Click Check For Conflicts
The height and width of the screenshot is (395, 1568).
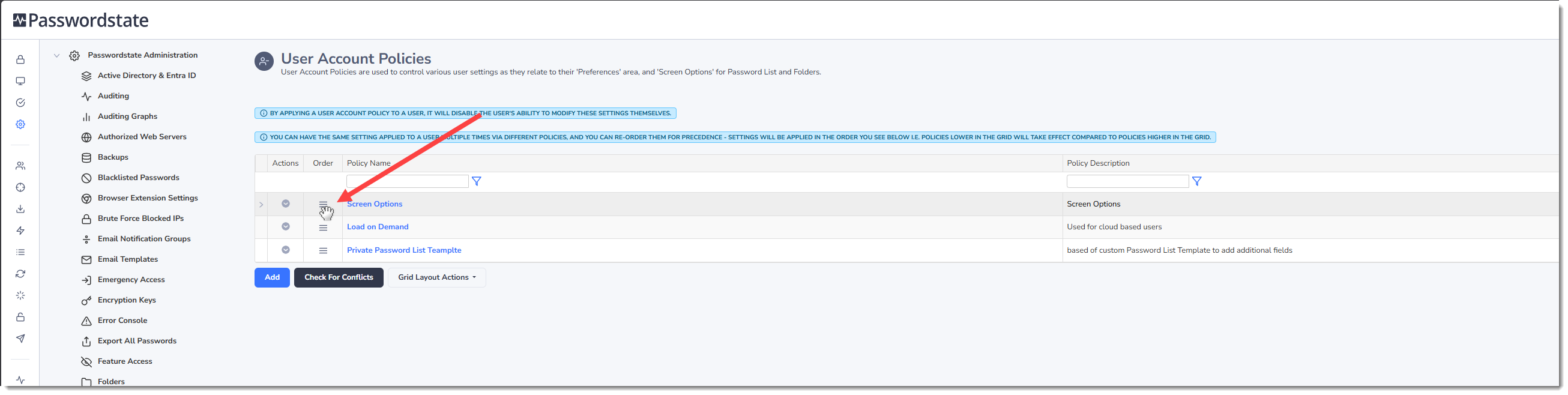pyautogui.click(x=339, y=277)
